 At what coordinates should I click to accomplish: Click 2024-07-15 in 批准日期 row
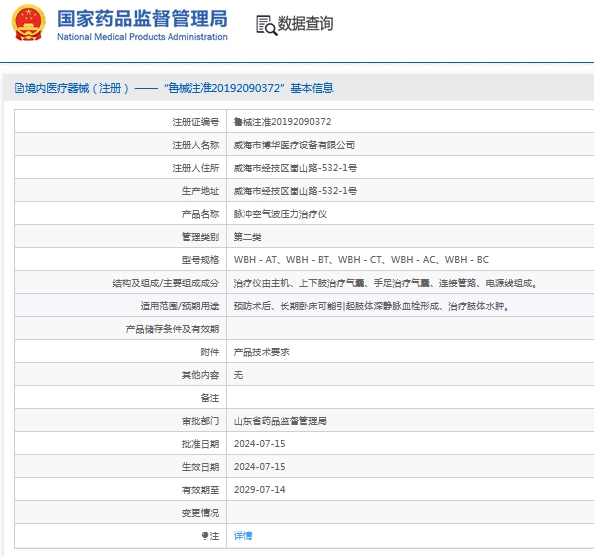point(259,444)
